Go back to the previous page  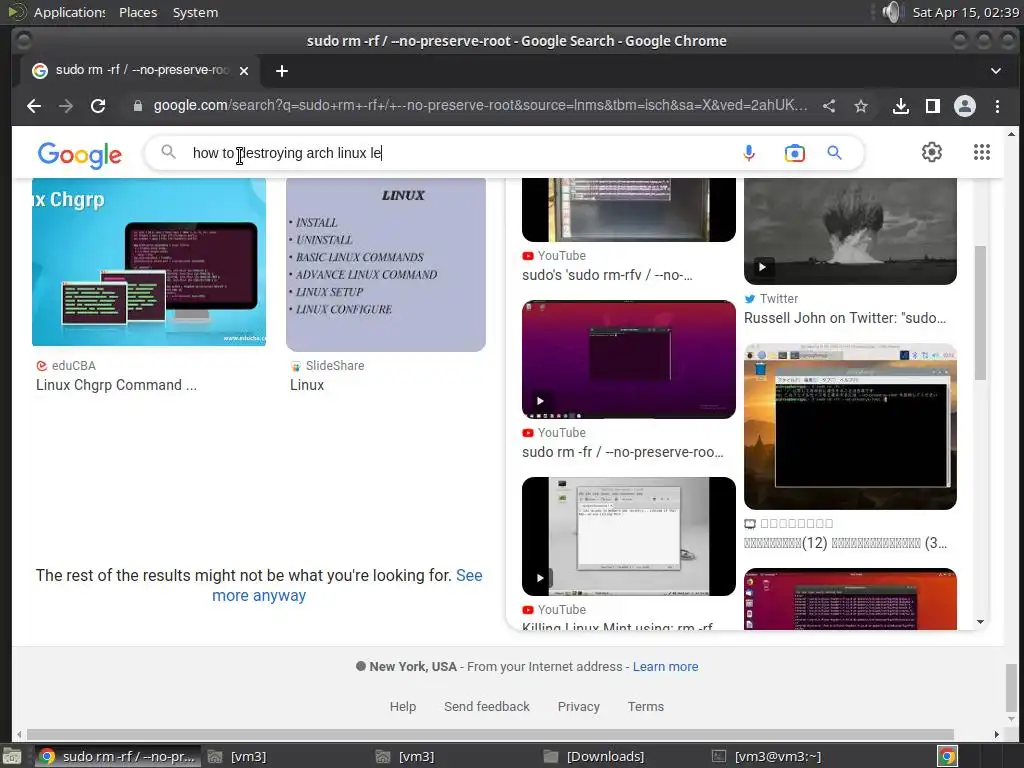tap(34, 106)
